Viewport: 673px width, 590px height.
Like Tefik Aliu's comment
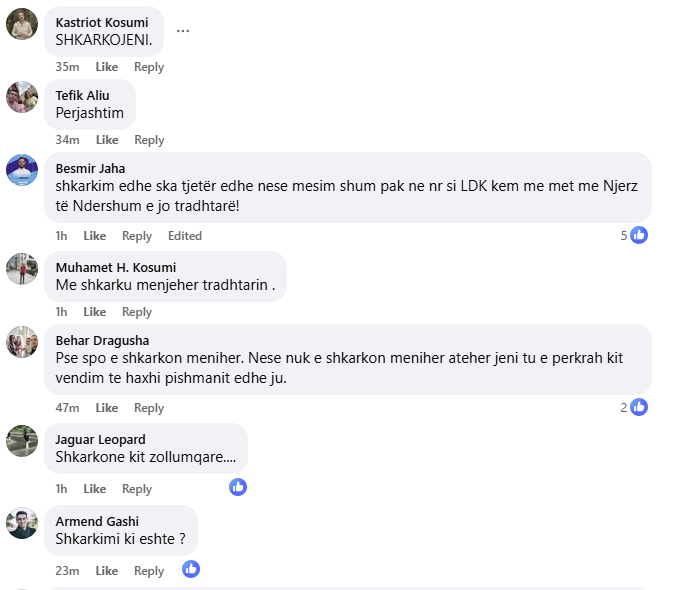(x=107, y=140)
